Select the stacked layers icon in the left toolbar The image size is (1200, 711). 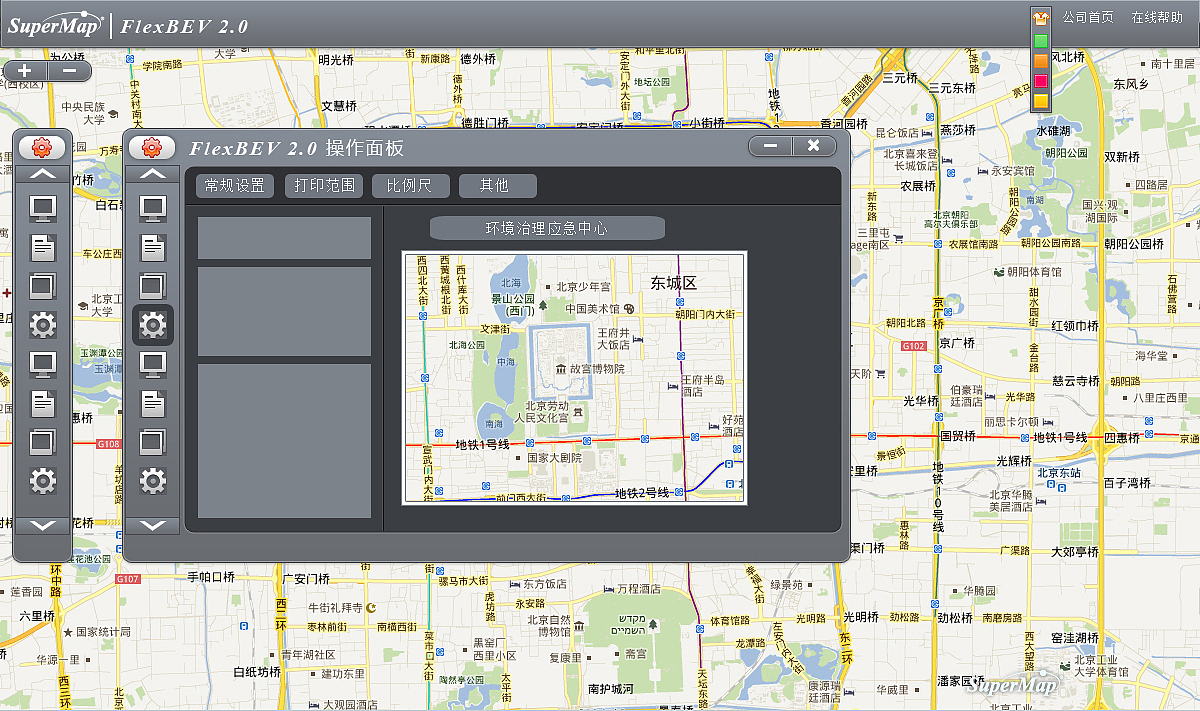click(42, 285)
